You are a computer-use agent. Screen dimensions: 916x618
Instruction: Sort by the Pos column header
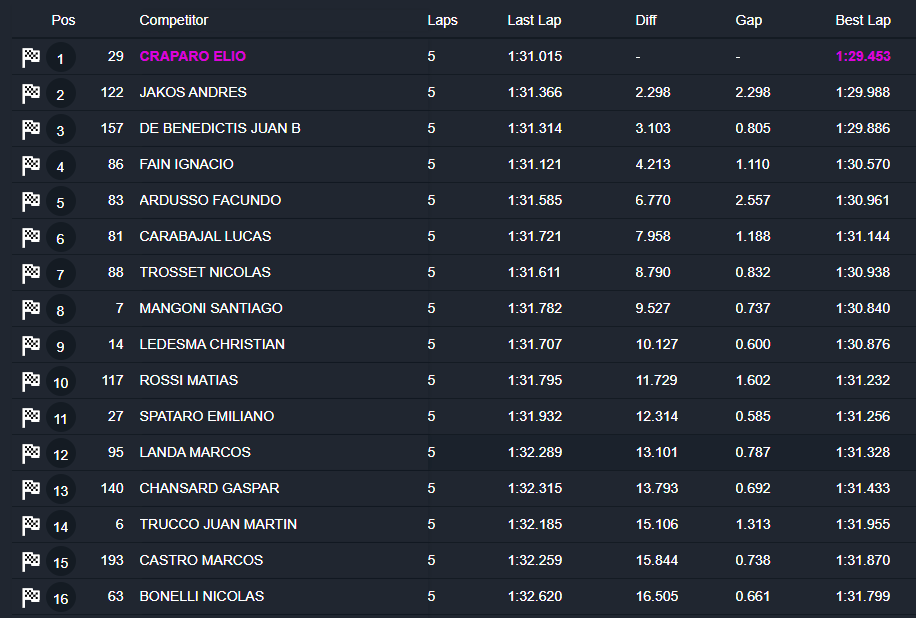pos(63,20)
